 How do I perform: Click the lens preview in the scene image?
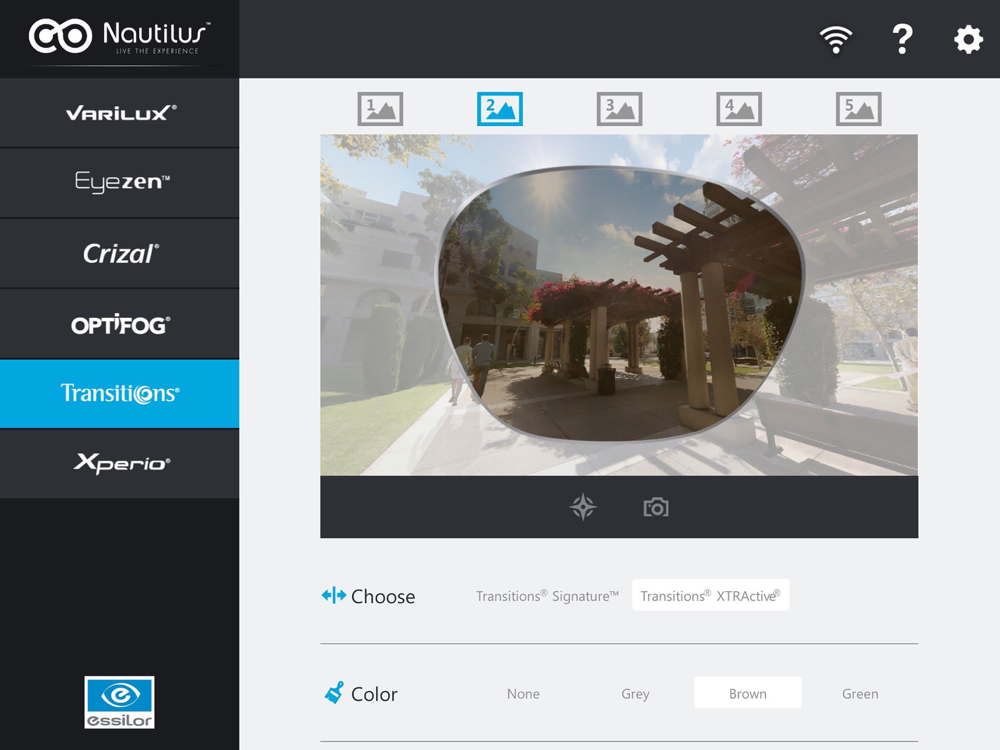click(x=619, y=305)
